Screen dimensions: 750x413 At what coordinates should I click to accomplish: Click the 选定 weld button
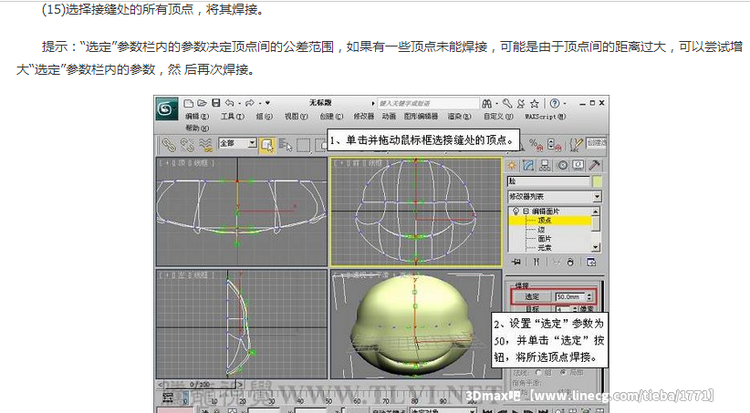tap(532, 297)
